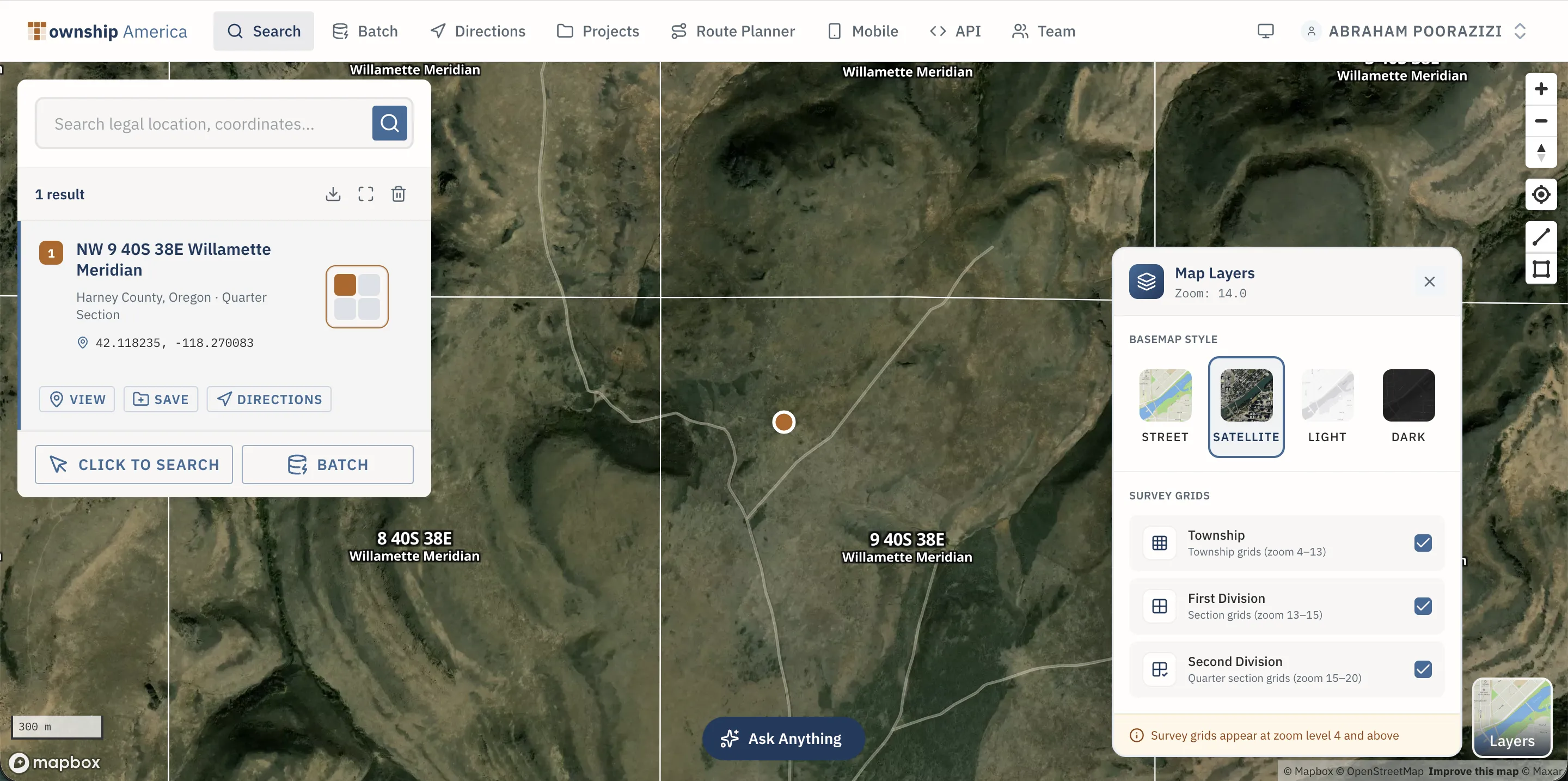
Task: Download results with the export icon
Action: point(332,194)
